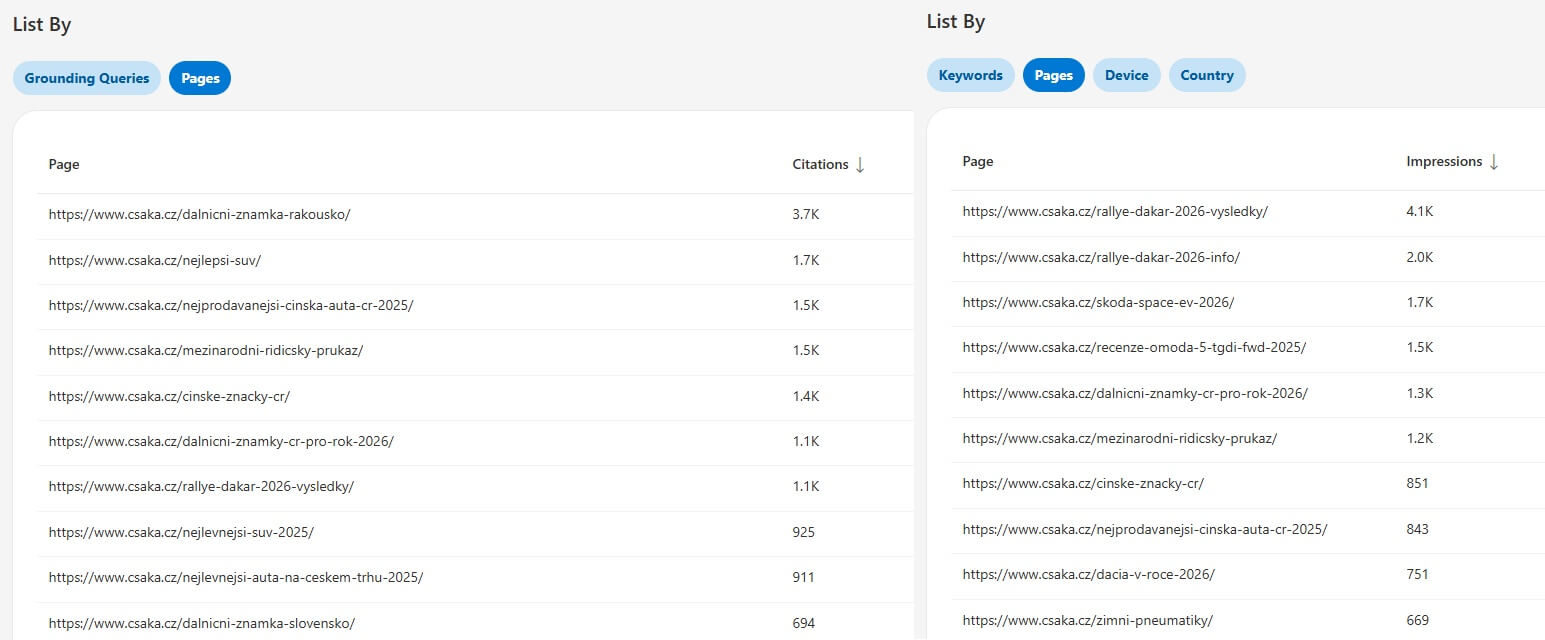1545x640 pixels.
Task: Click the nejlevnejsi-auta-na-ceskem-trhu-2025 URL
Action: click(x=235, y=577)
